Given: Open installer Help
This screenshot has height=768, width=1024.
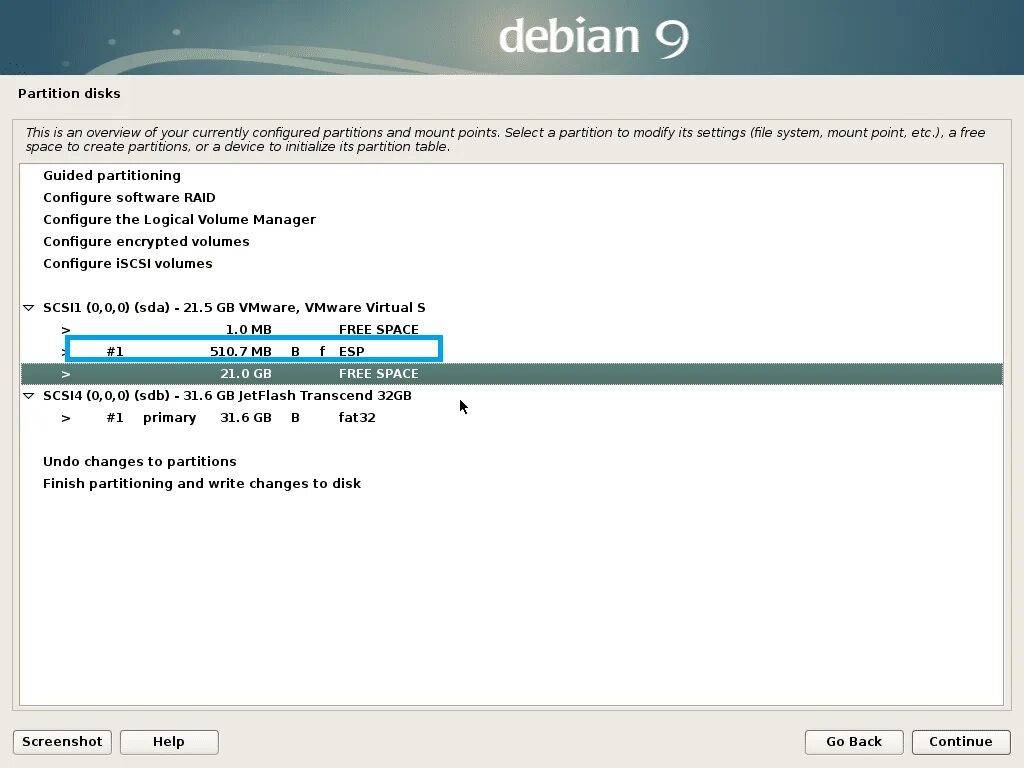Looking at the screenshot, I should 169,742.
